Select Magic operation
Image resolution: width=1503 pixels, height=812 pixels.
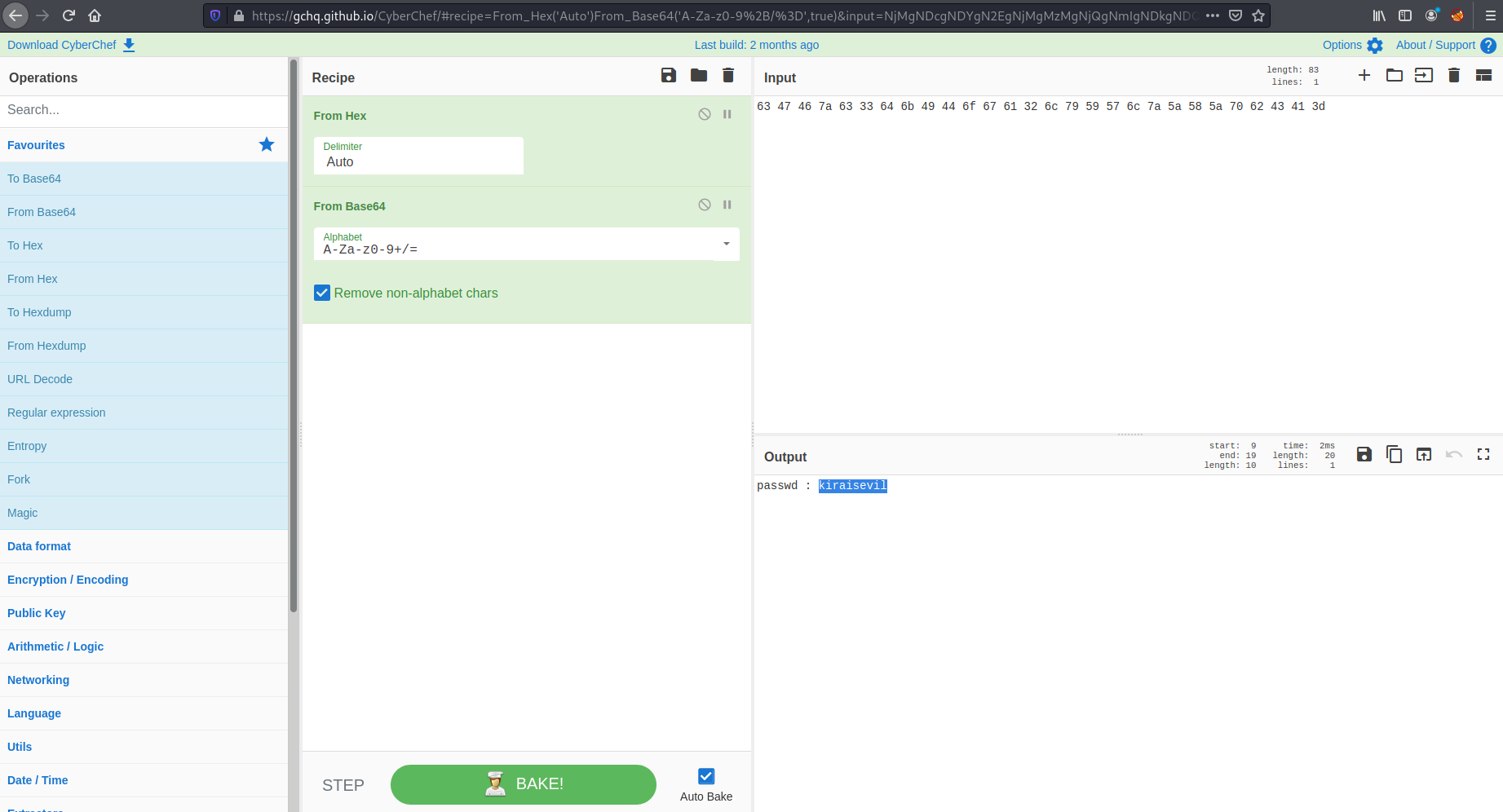pos(144,513)
